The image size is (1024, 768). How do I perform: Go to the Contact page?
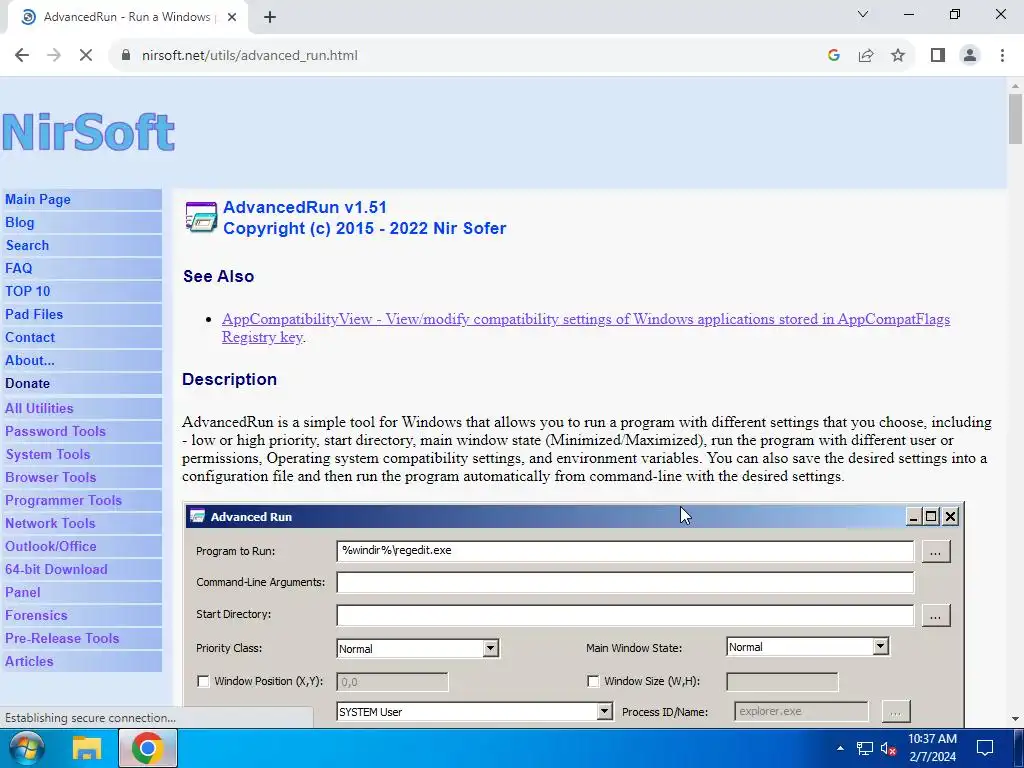point(30,338)
